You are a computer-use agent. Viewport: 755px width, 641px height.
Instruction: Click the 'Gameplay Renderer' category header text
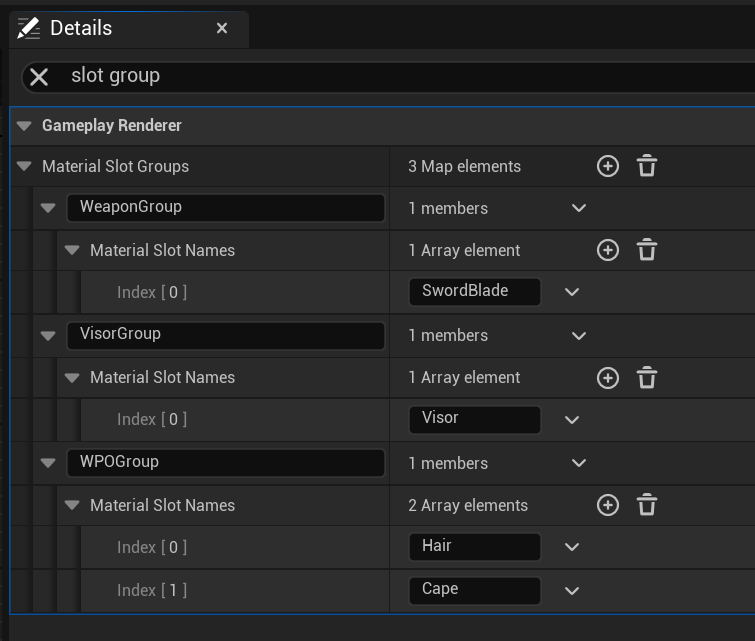point(112,126)
